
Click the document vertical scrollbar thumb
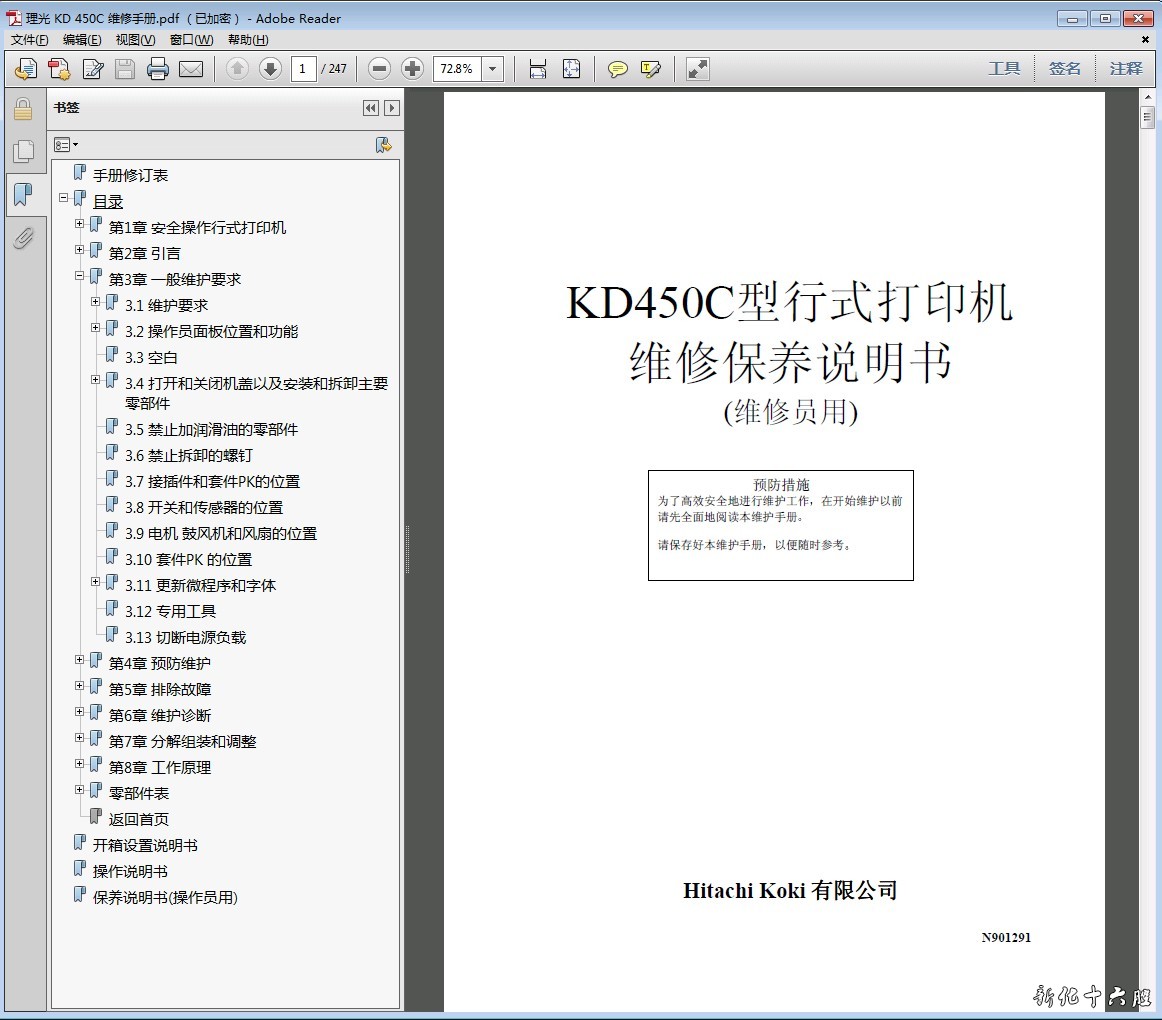1148,118
